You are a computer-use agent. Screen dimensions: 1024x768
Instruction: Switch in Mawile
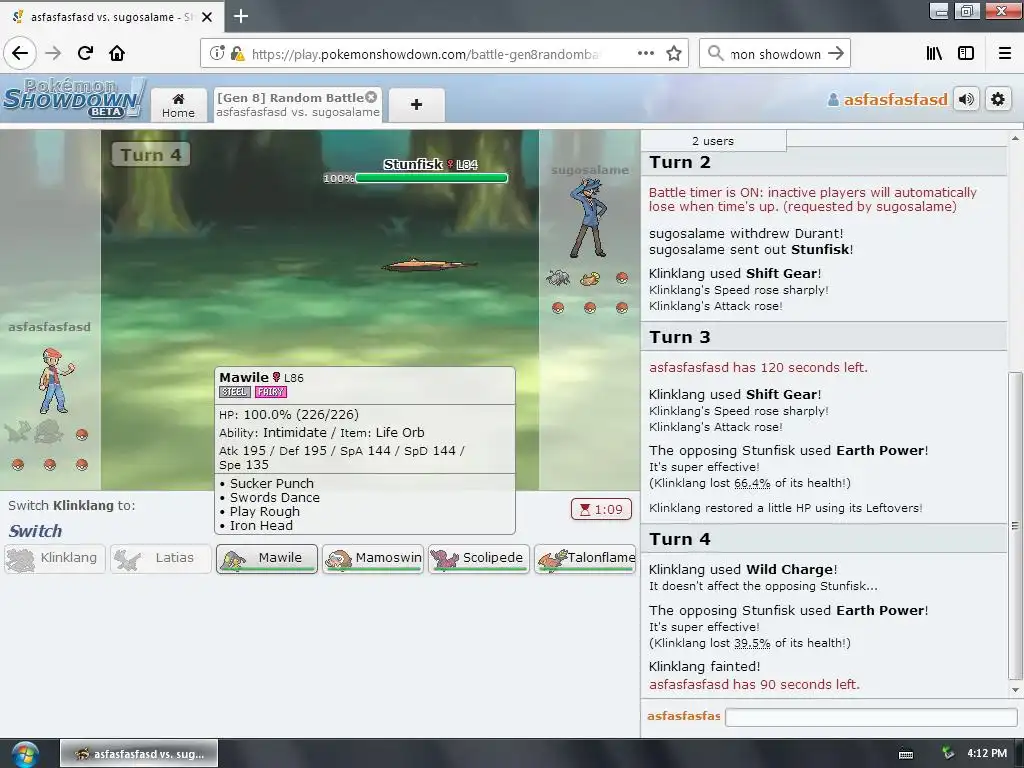coord(267,559)
